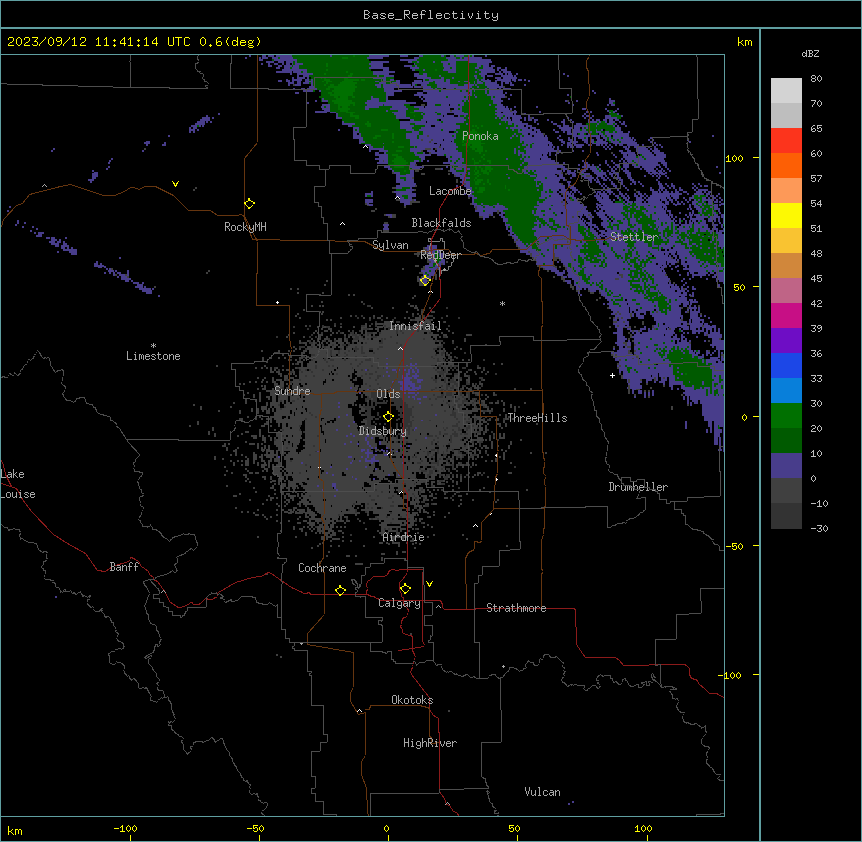Click the -50 tick label on right axis
862x842 pixels.
(734, 546)
